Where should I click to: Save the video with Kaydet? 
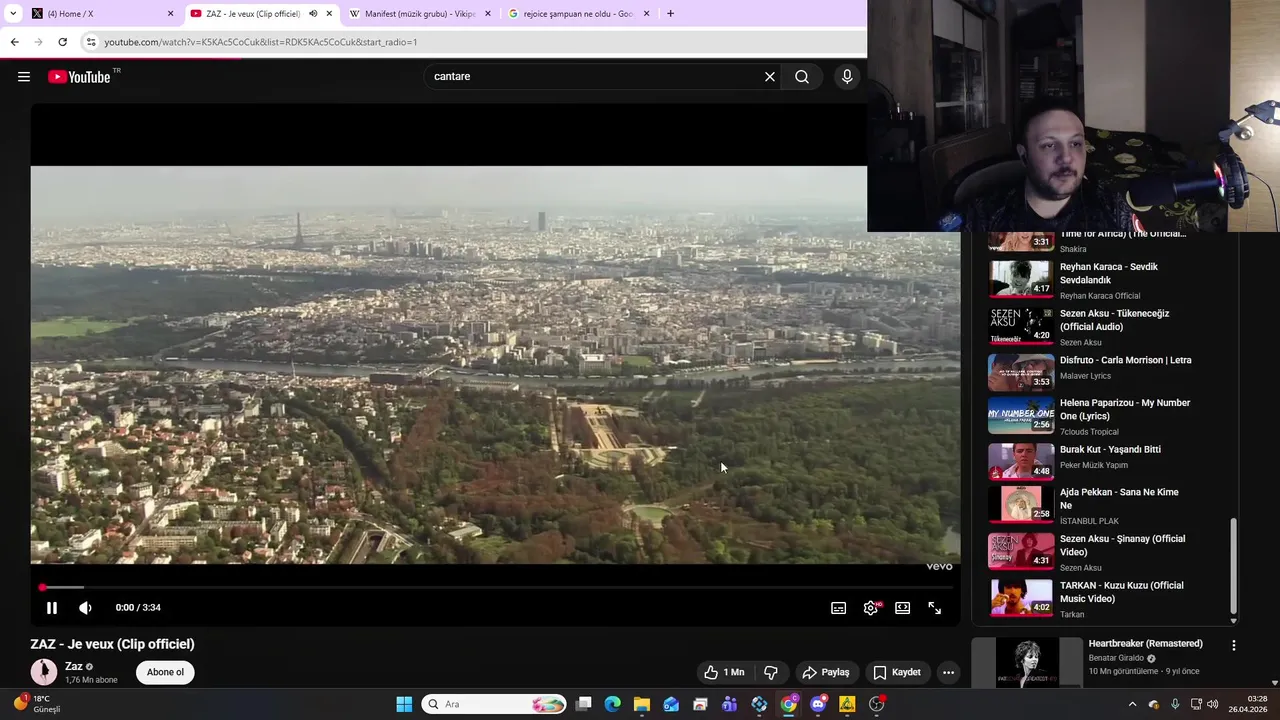(897, 672)
